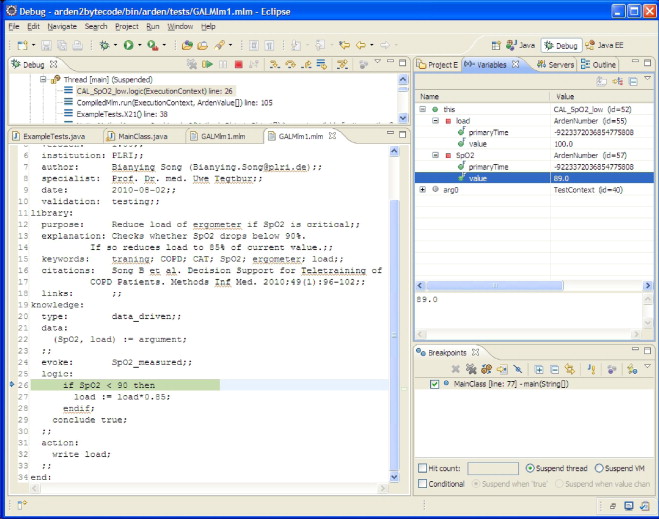The image size is (659, 519).
Task: Click the Step Return icon
Action: (306, 64)
